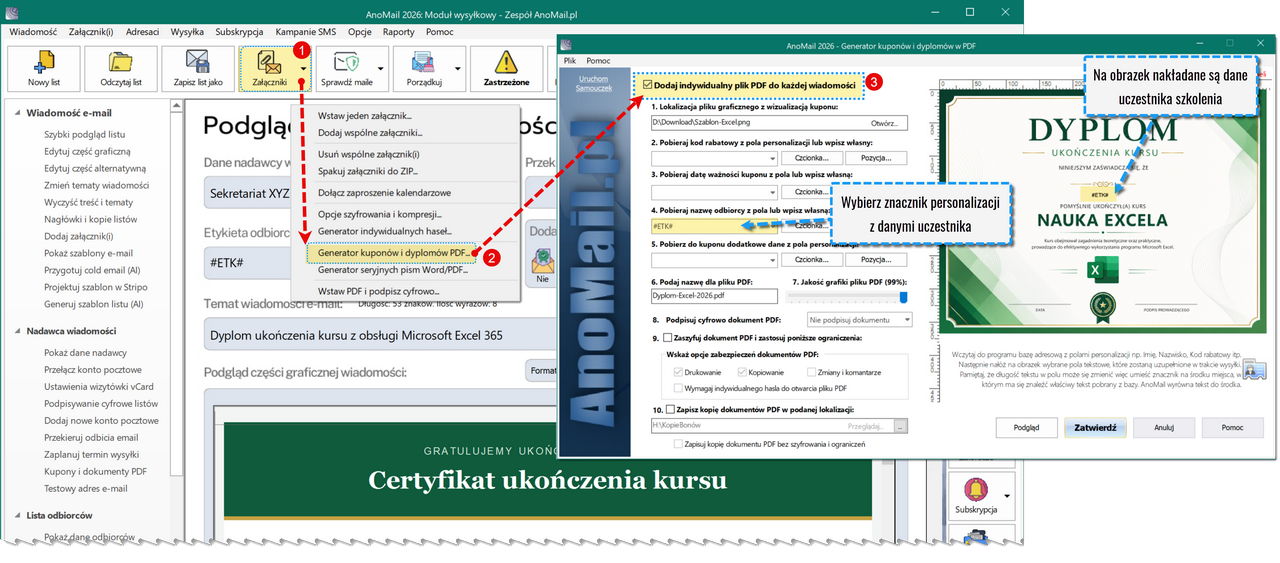Open the Odczytaj list folder icon

point(121,62)
